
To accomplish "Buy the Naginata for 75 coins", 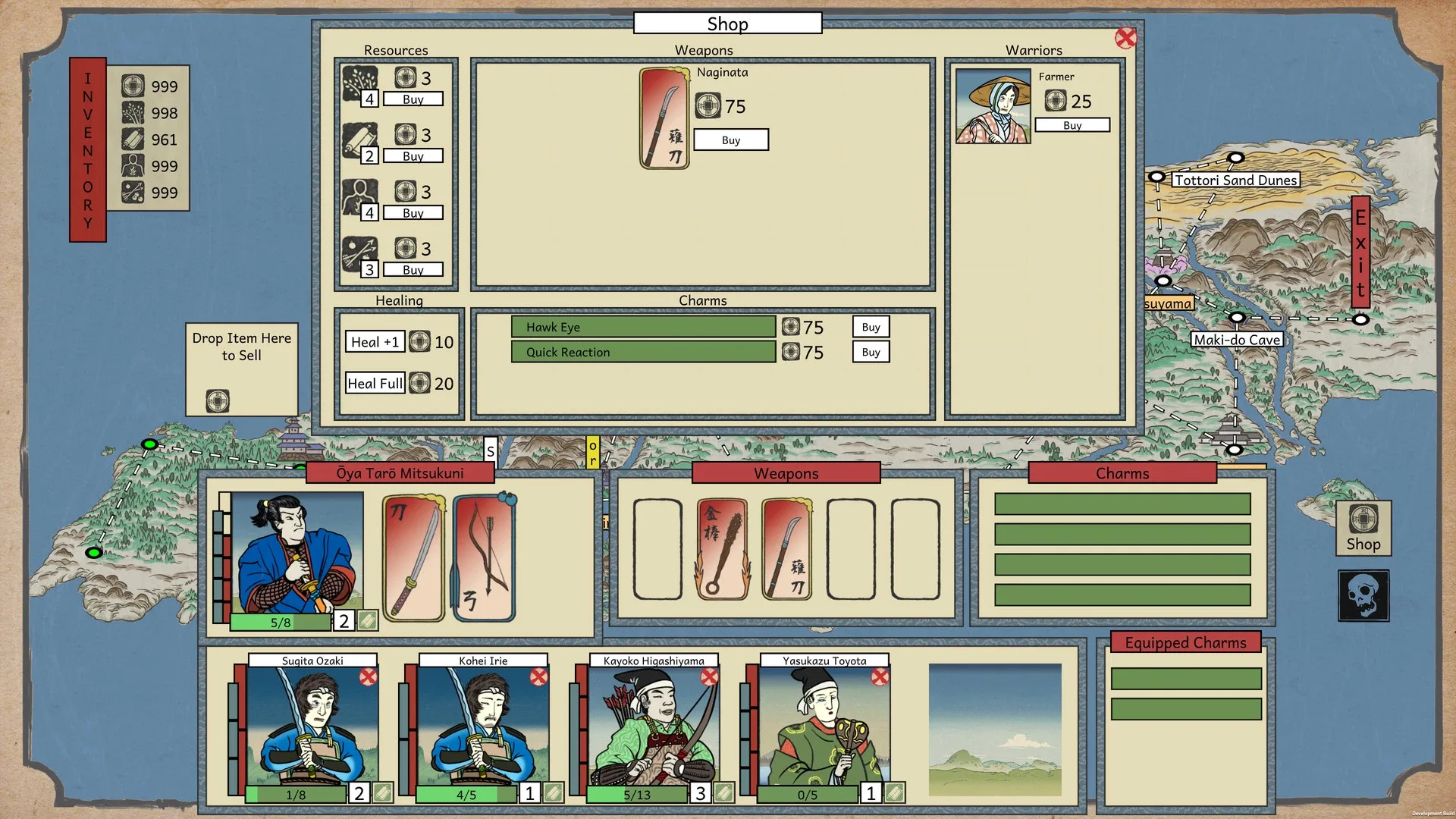I will 730,140.
